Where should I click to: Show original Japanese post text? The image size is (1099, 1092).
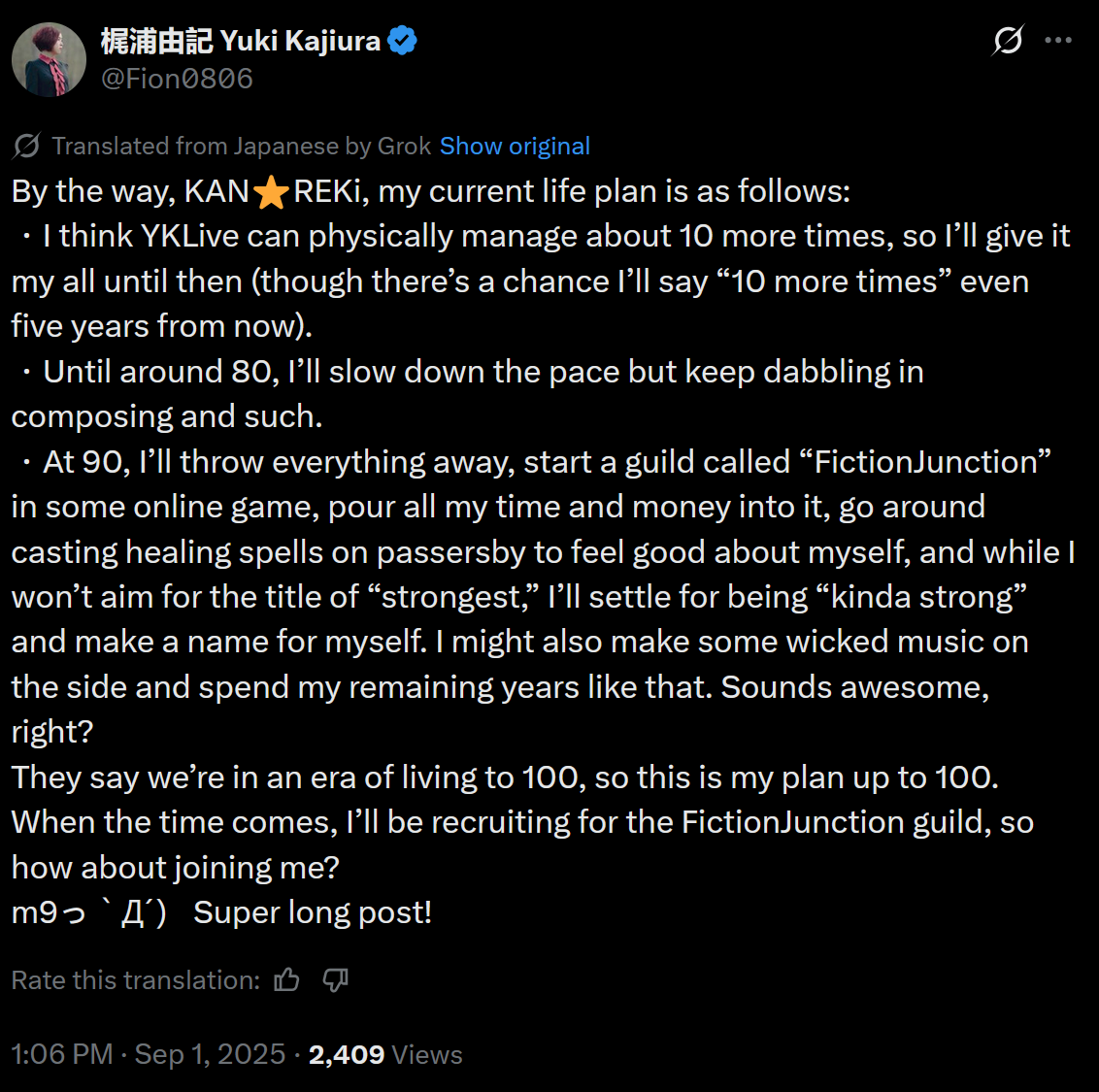point(515,146)
